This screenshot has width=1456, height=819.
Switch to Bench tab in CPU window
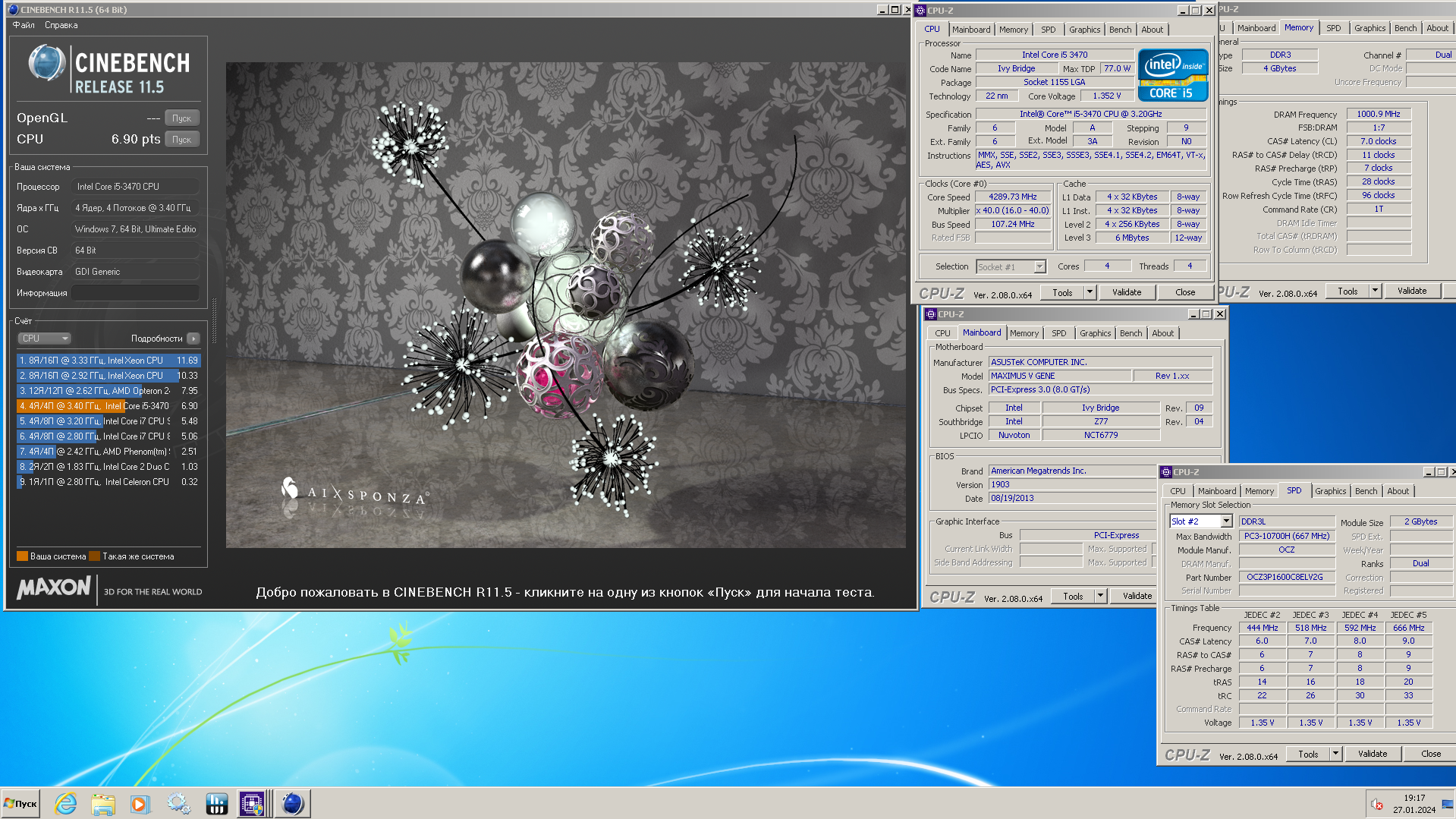tap(1121, 30)
